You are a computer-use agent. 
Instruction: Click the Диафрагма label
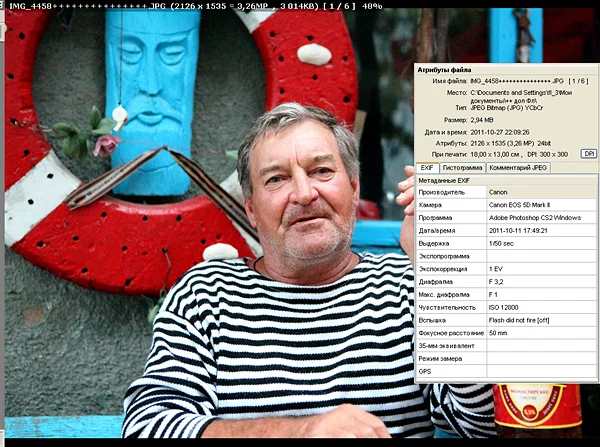[435, 282]
